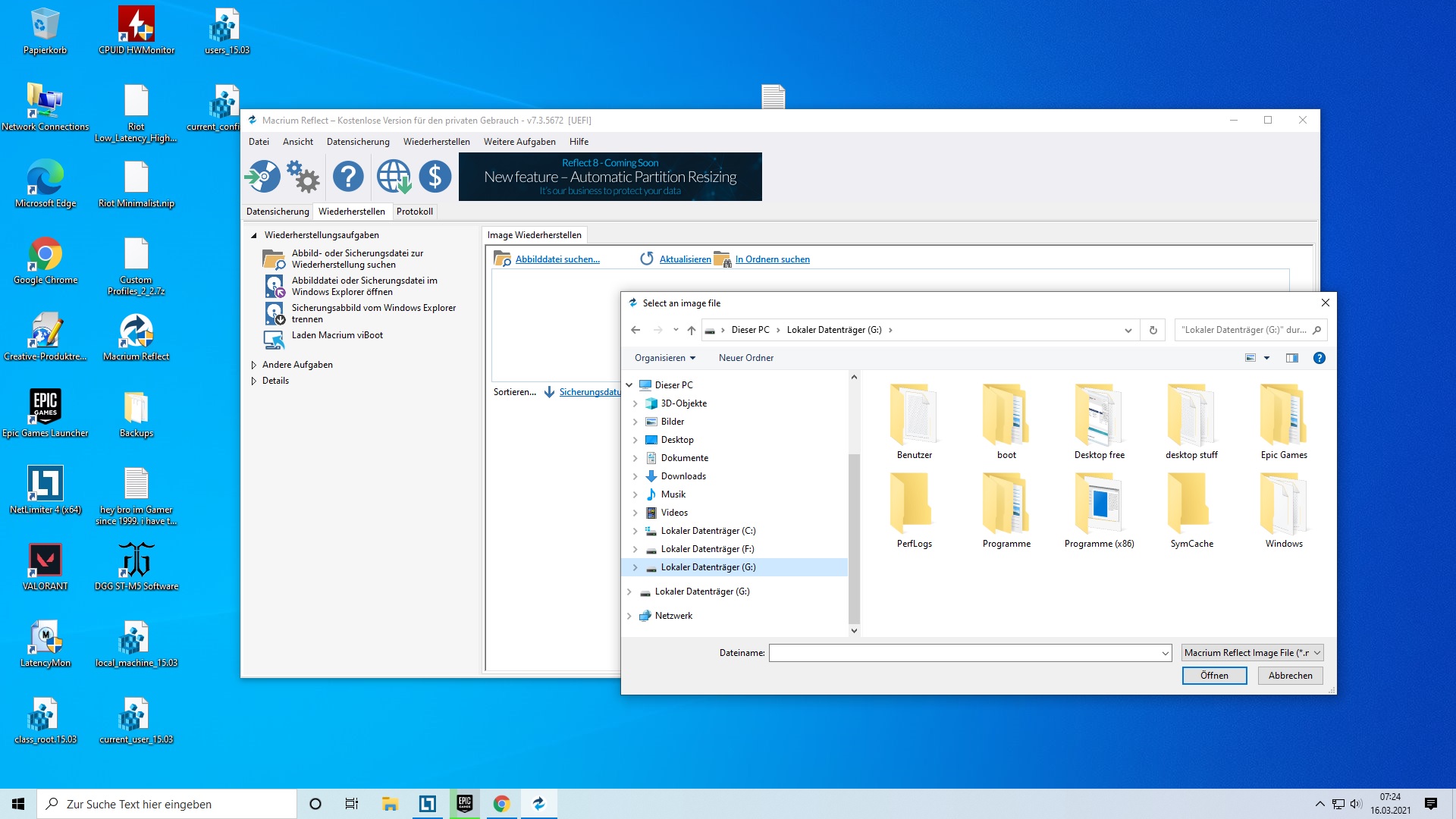
Task: Open the file type filter dropdown
Action: coord(1252,653)
